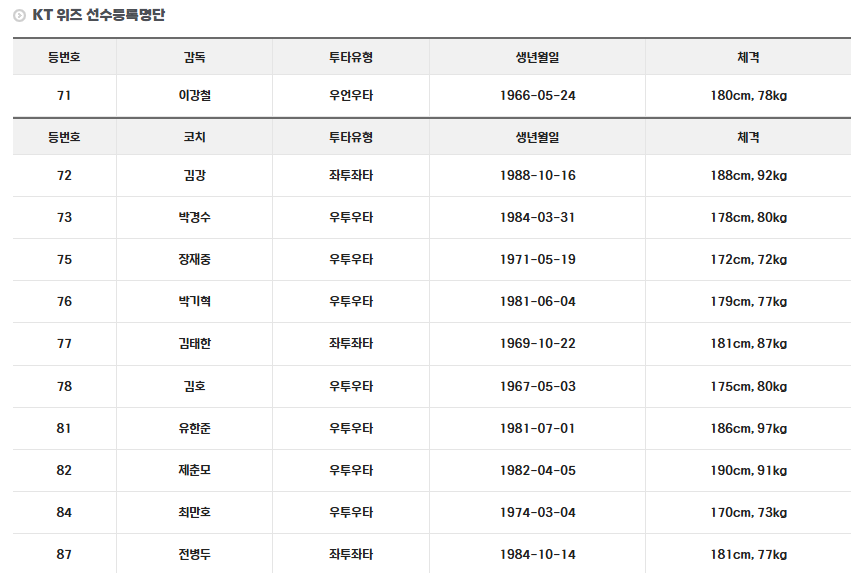The width and height of the screenshot is (861, 573).
Task: Click the 감독 column header
Action: [x=194, y=57]
